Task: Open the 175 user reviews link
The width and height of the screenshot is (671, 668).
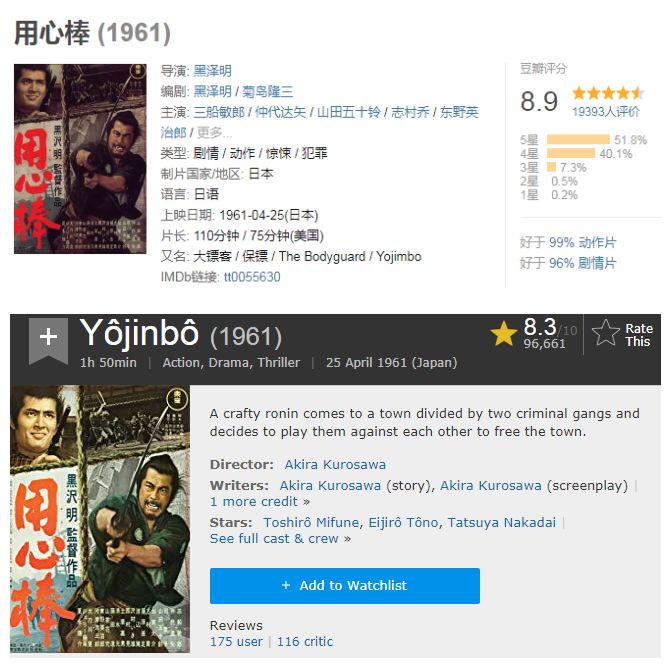Action: (236, 641)
